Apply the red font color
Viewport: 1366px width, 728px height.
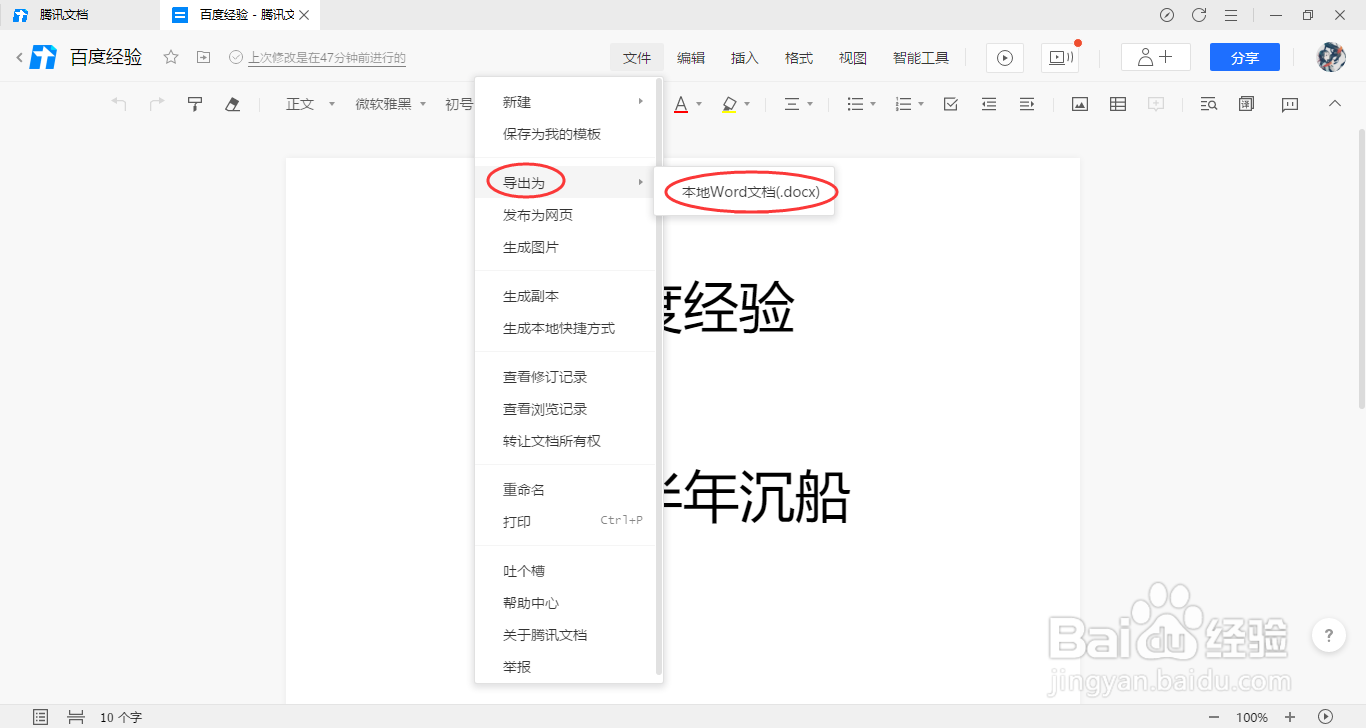[x=681, y=104]
